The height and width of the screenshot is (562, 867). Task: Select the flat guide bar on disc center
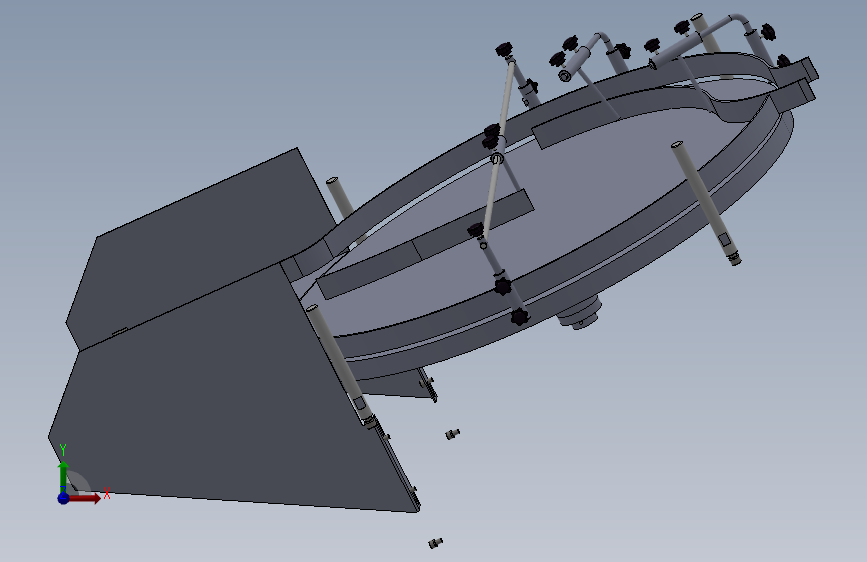click(426, 244)
